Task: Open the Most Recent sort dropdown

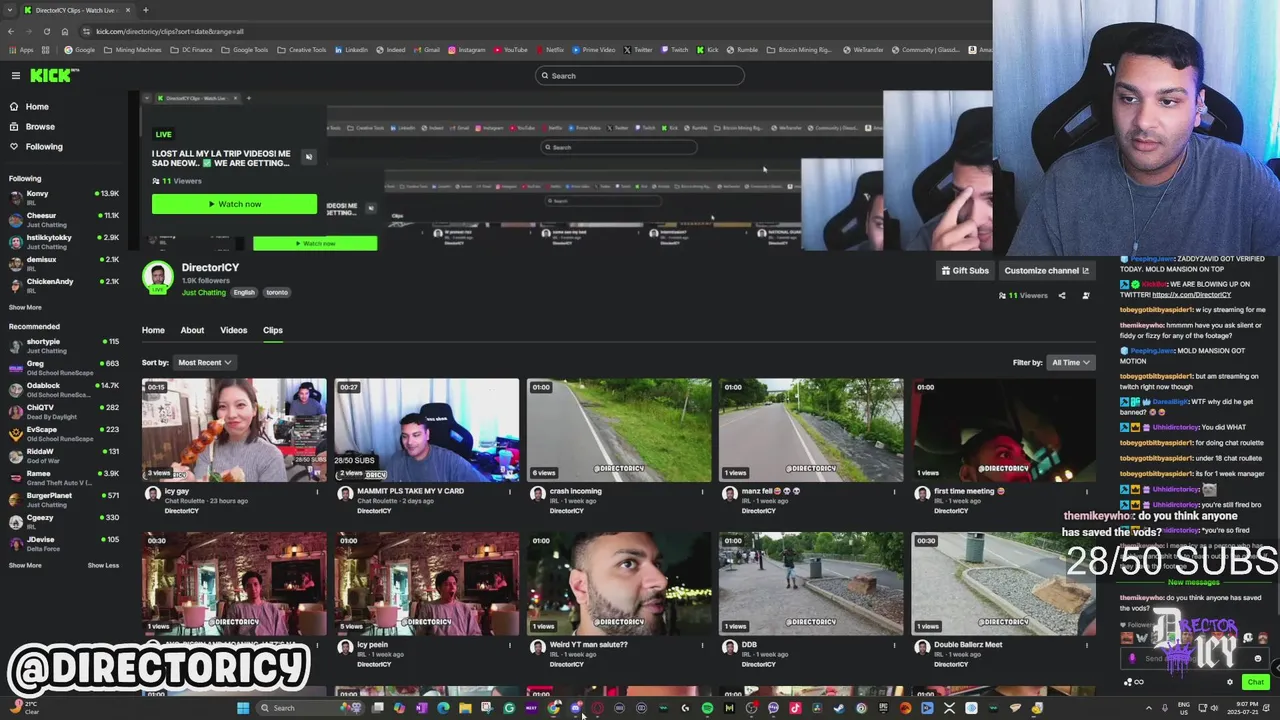Action: click(x=204, y=362)
